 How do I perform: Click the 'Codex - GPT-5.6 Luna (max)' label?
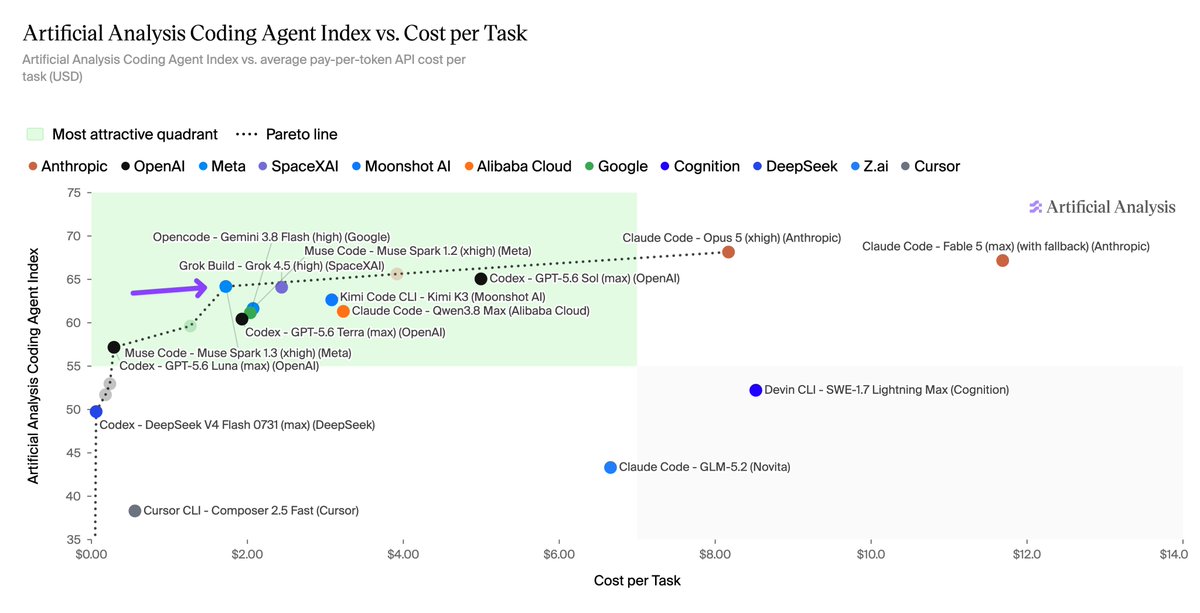219,367
